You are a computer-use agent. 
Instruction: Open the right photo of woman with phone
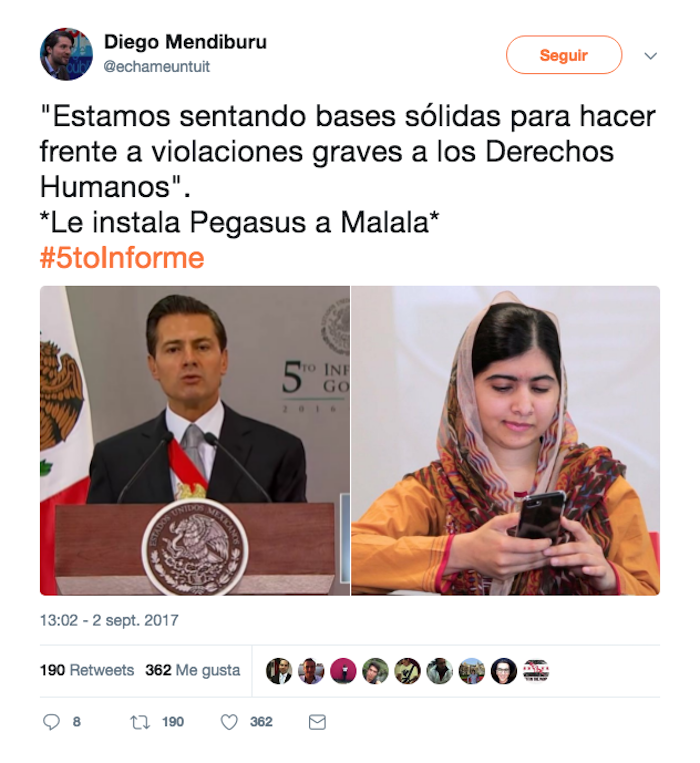(x=505, y=440)
